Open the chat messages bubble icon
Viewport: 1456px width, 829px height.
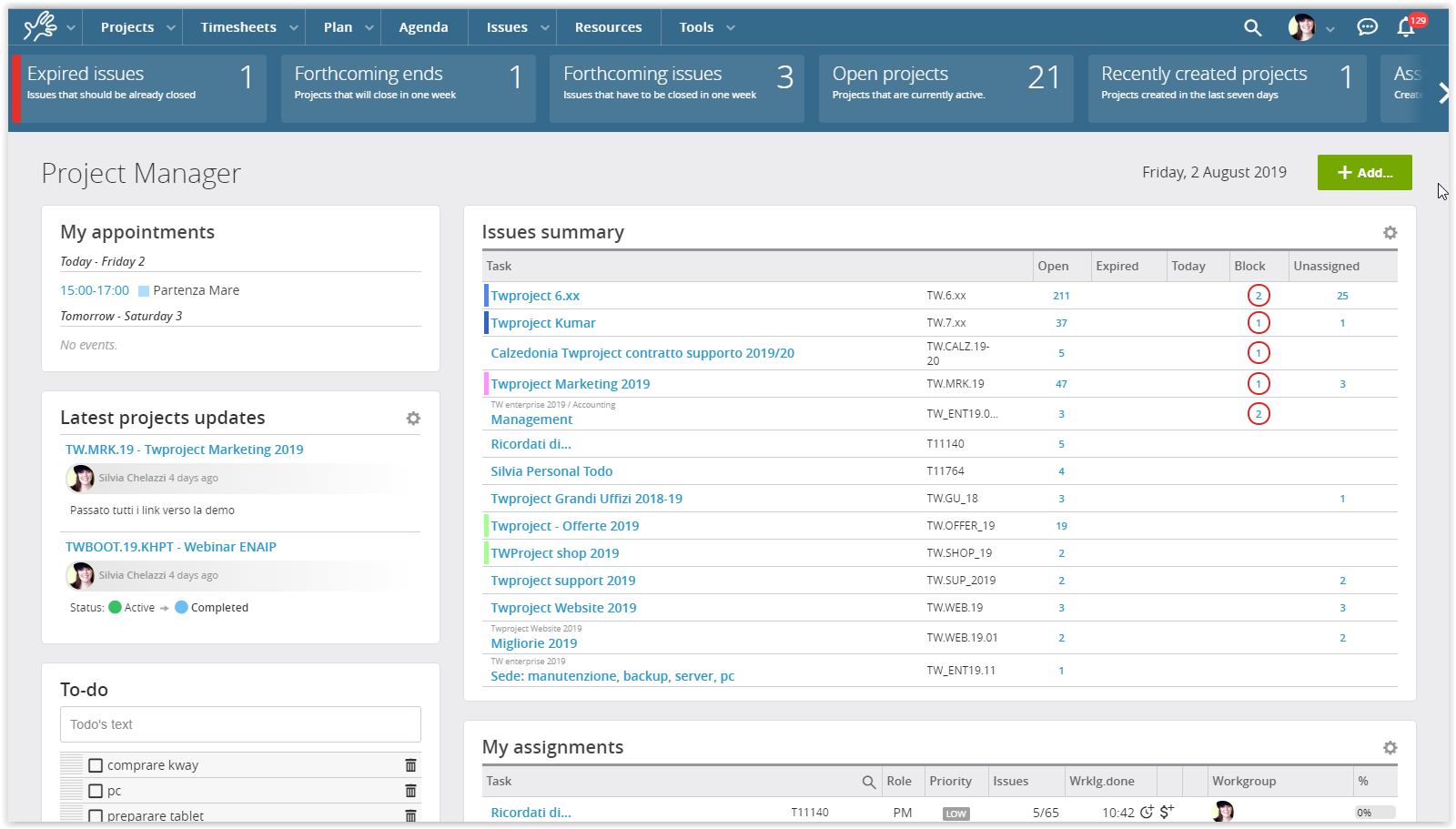pos(1368,27)
